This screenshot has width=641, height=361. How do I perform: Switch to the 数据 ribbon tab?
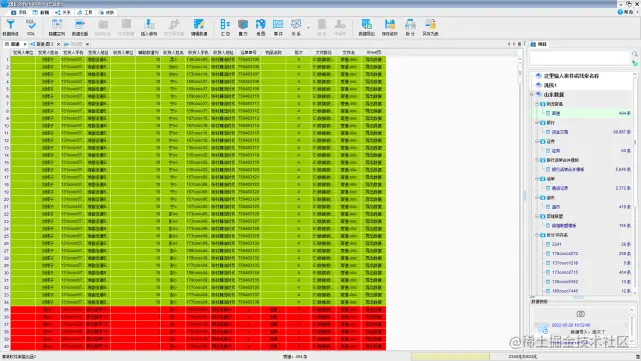point(41,12)
